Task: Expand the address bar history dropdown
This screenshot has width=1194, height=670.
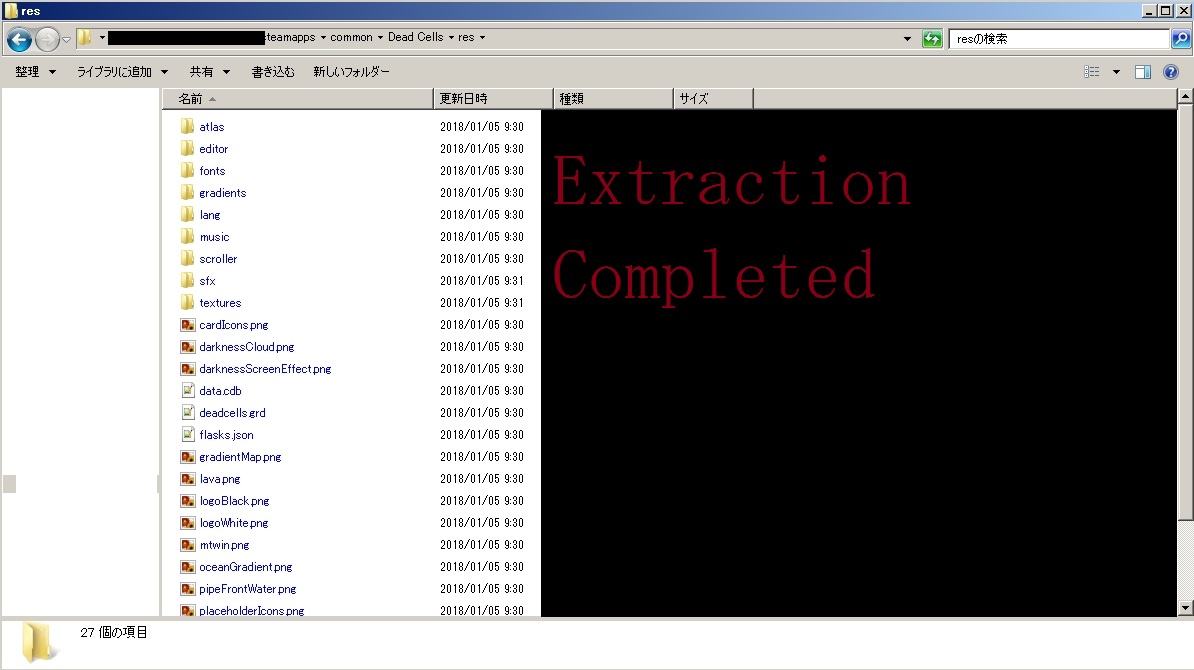Action: tap(907, 39)
